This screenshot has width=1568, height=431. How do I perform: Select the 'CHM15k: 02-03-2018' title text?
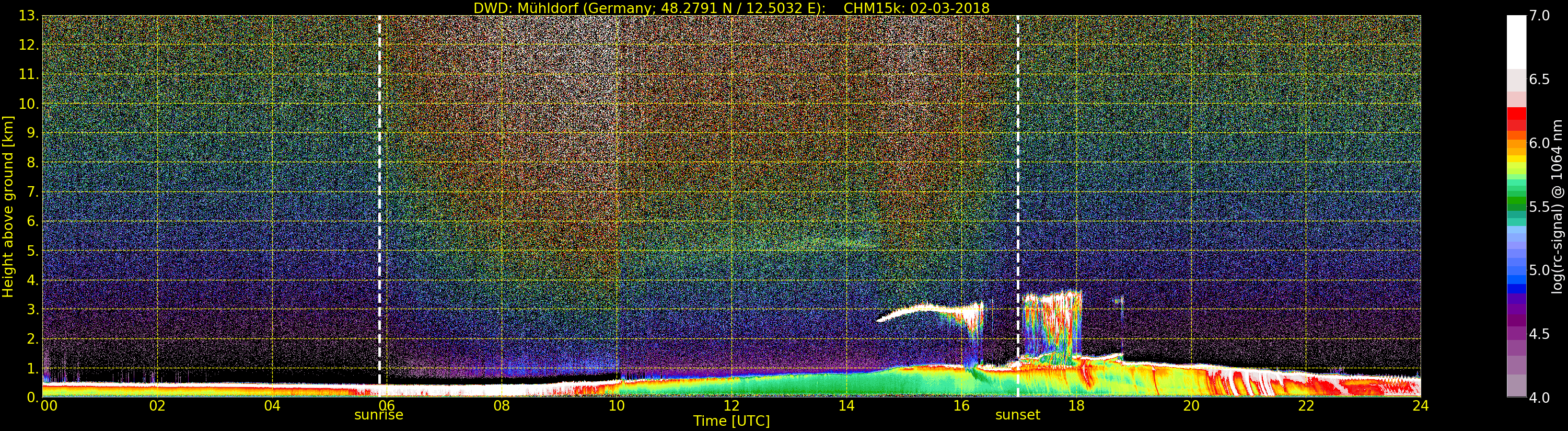pyautogui.click(x=916, y=8)
